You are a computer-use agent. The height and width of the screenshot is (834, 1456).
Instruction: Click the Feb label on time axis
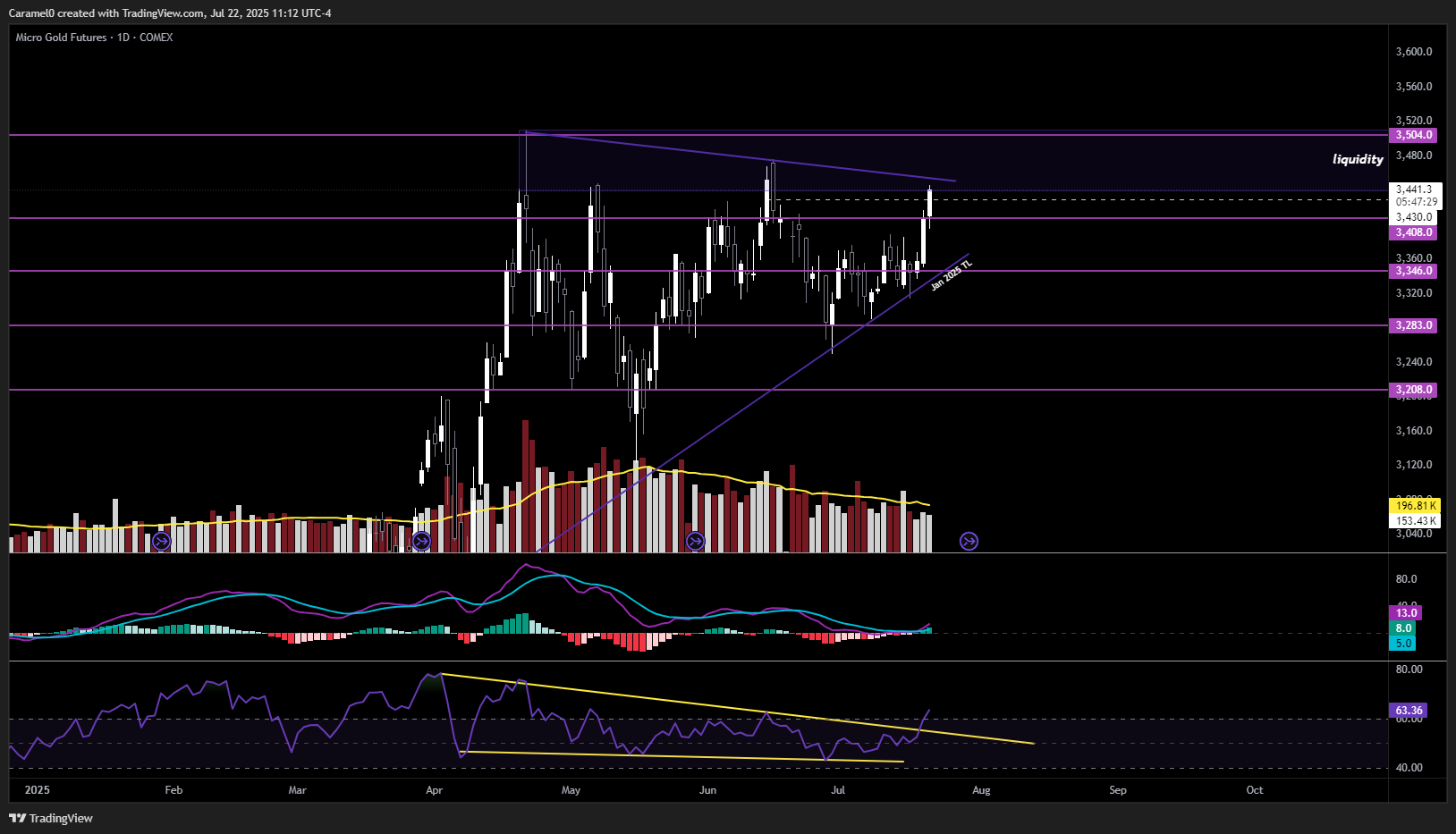click(174, 790)
